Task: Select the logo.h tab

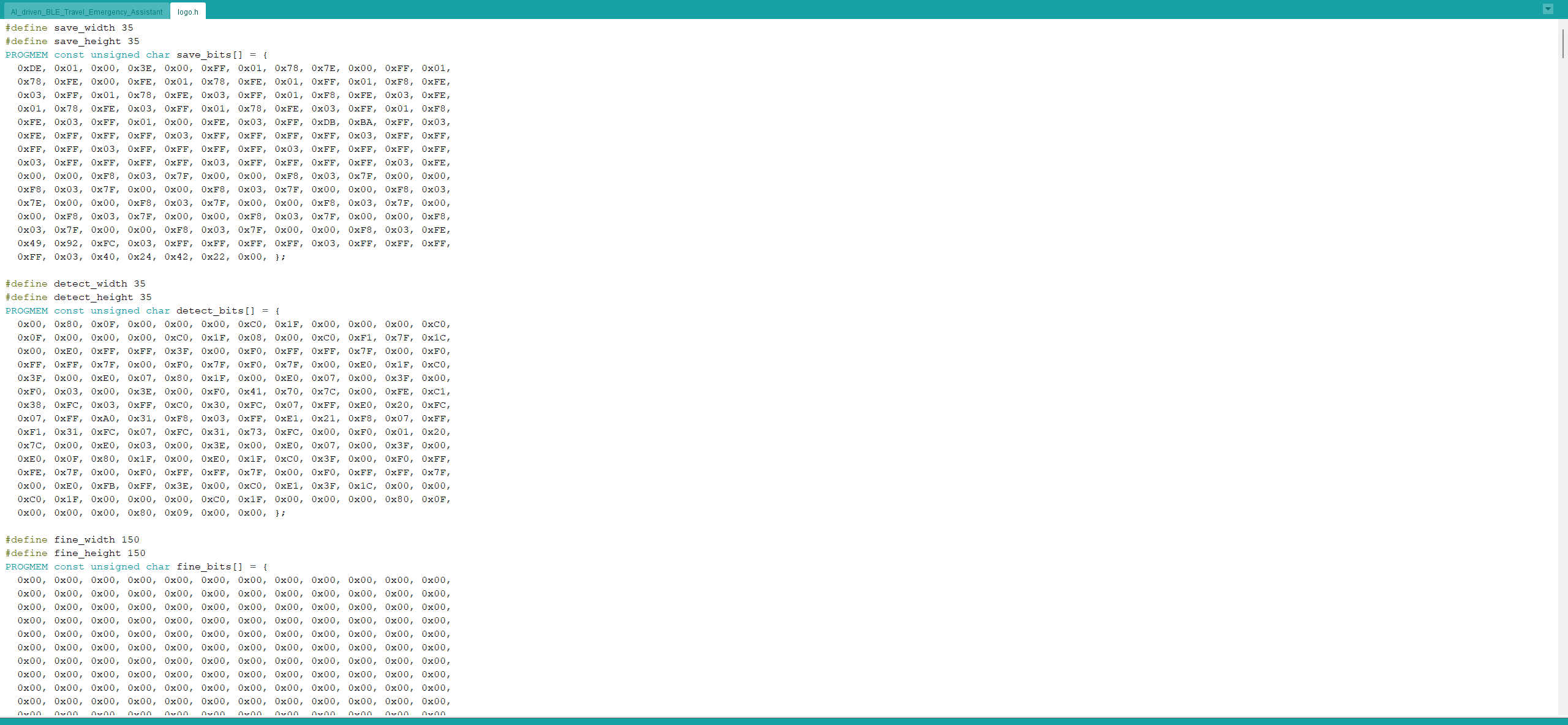Action: coord(188,12)
